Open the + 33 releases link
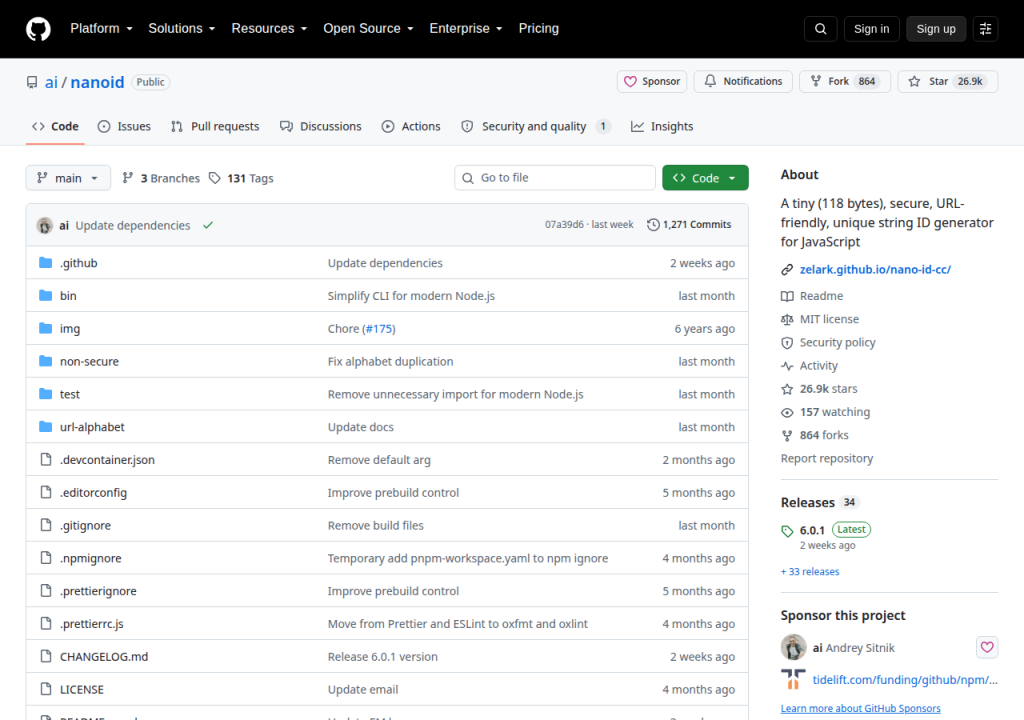Viewport: 1024px width, 720px height. click(810, 572)
